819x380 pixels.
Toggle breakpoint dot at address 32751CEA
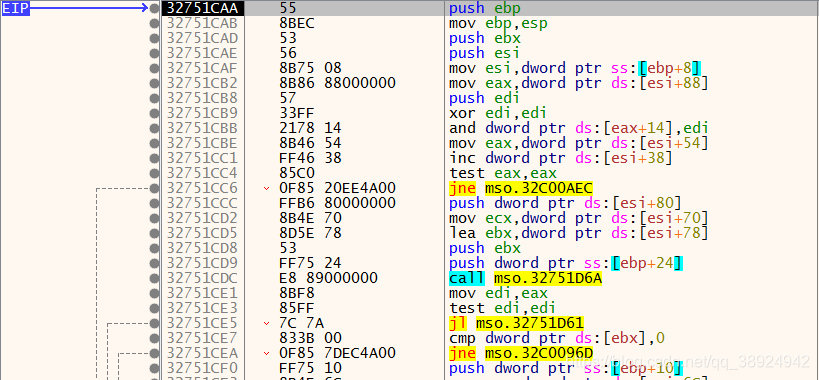click(154, 353)
